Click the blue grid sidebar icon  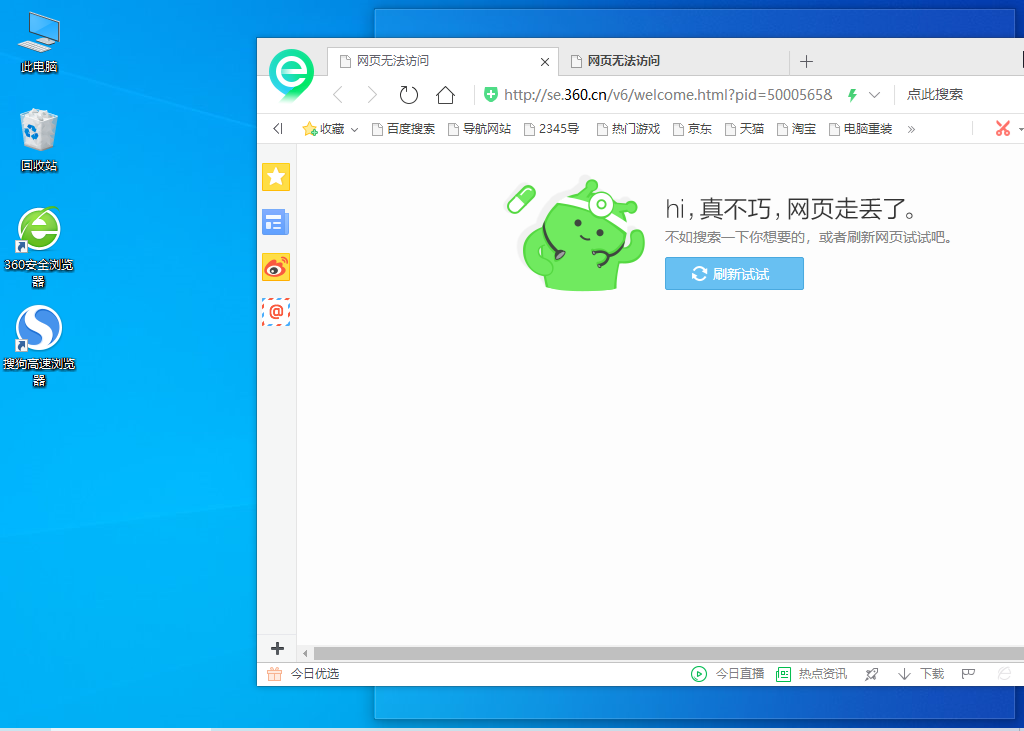[x=276, y=222]
